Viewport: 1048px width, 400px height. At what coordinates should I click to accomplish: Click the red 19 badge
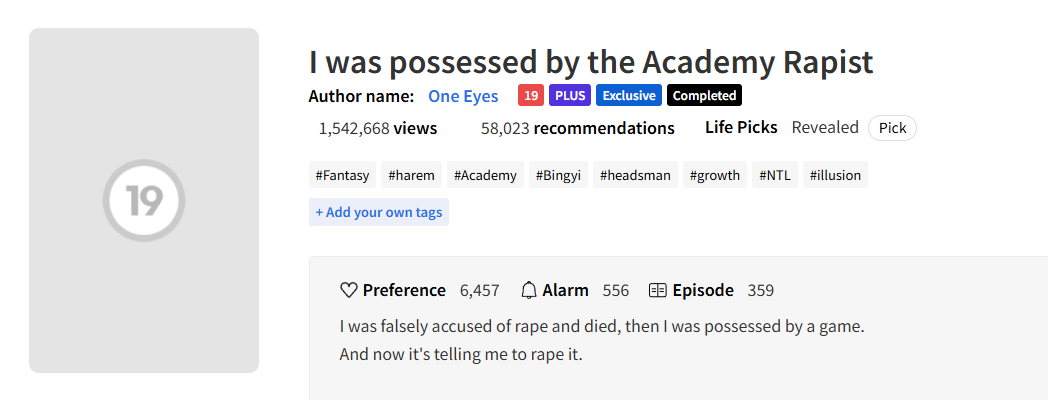click(x=531, y=96)
